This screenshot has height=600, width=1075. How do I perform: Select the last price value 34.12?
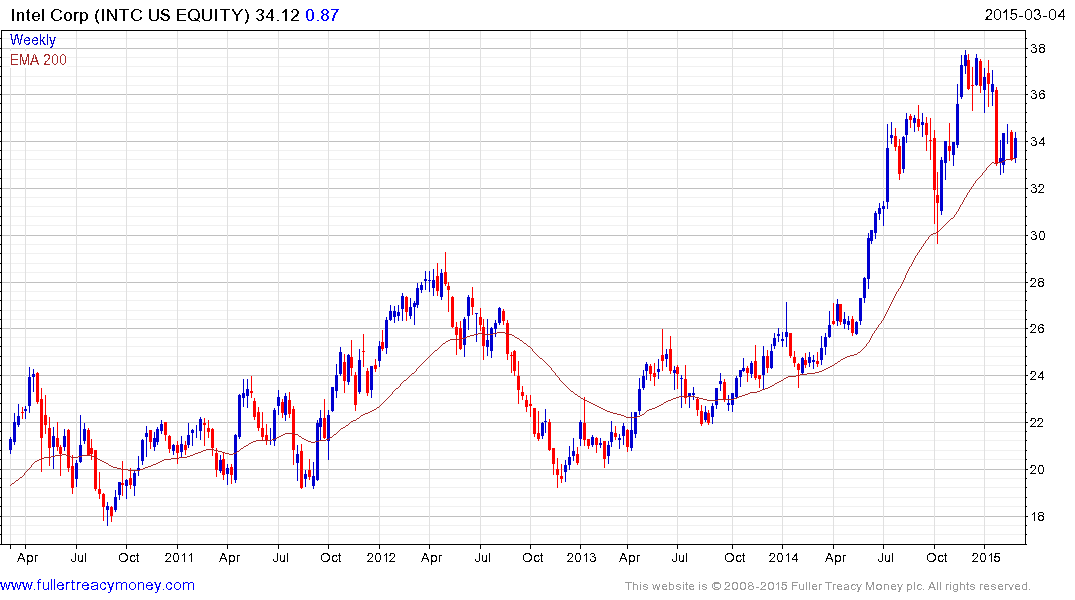coord(278,15)
